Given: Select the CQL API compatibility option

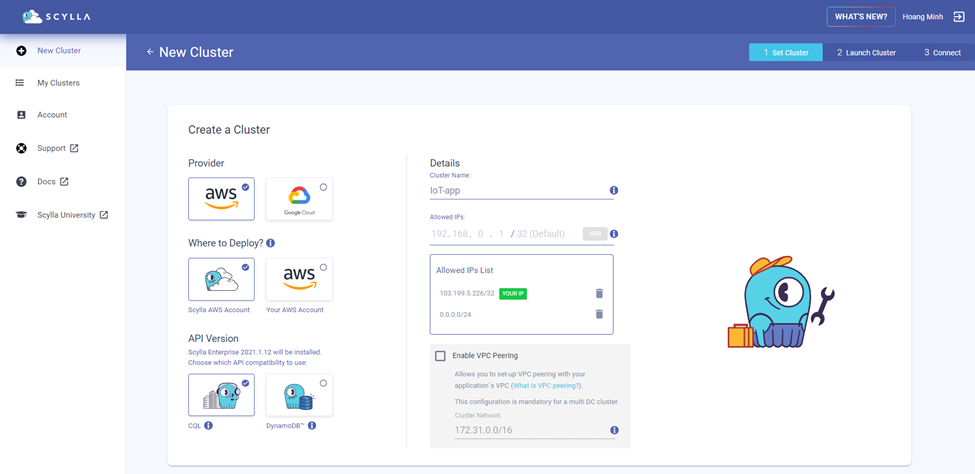Looking at the screenshot, I should [221, 395].
